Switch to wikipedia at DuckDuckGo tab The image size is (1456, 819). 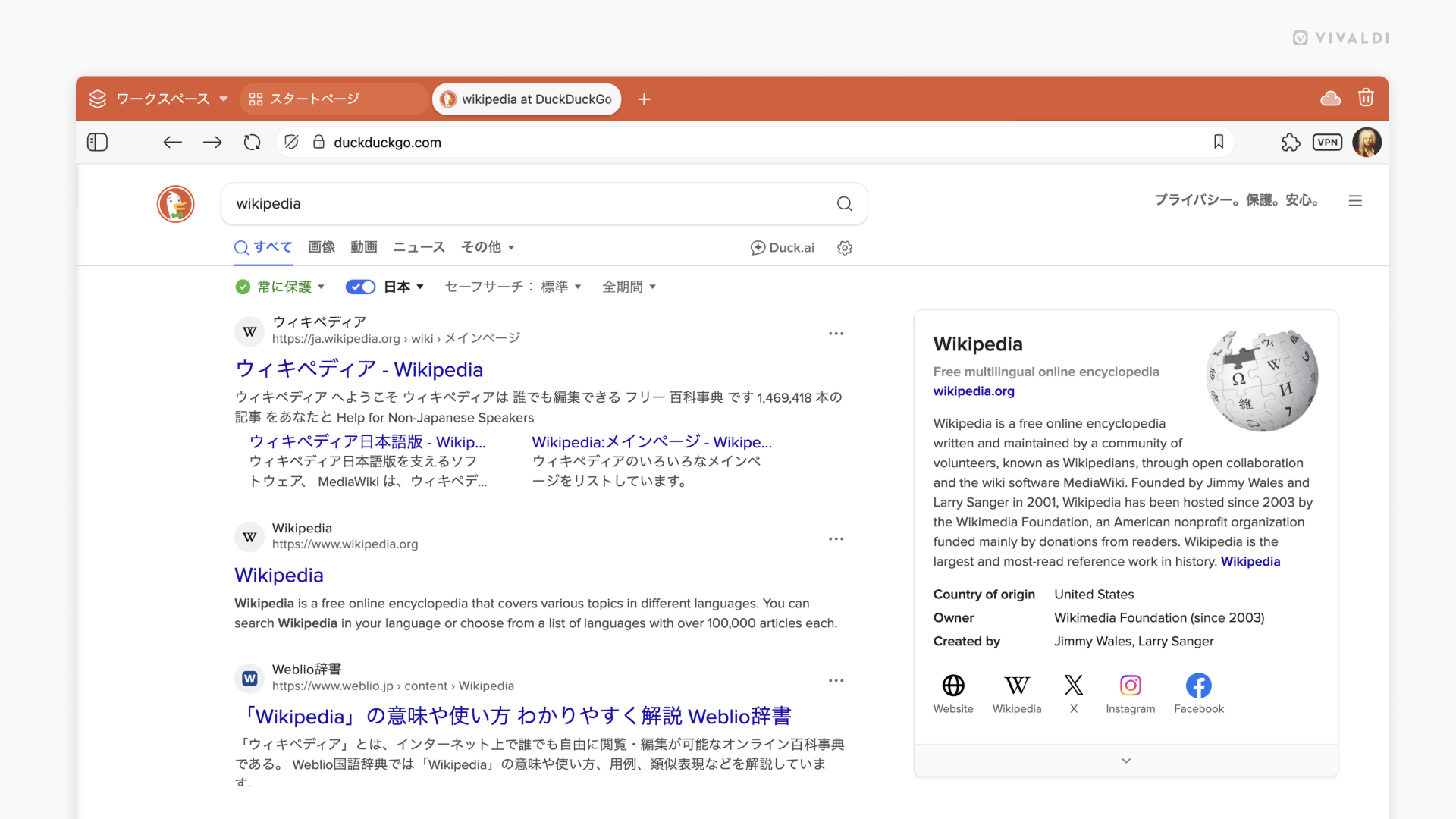pyautogui.click(x=527, y=99)
